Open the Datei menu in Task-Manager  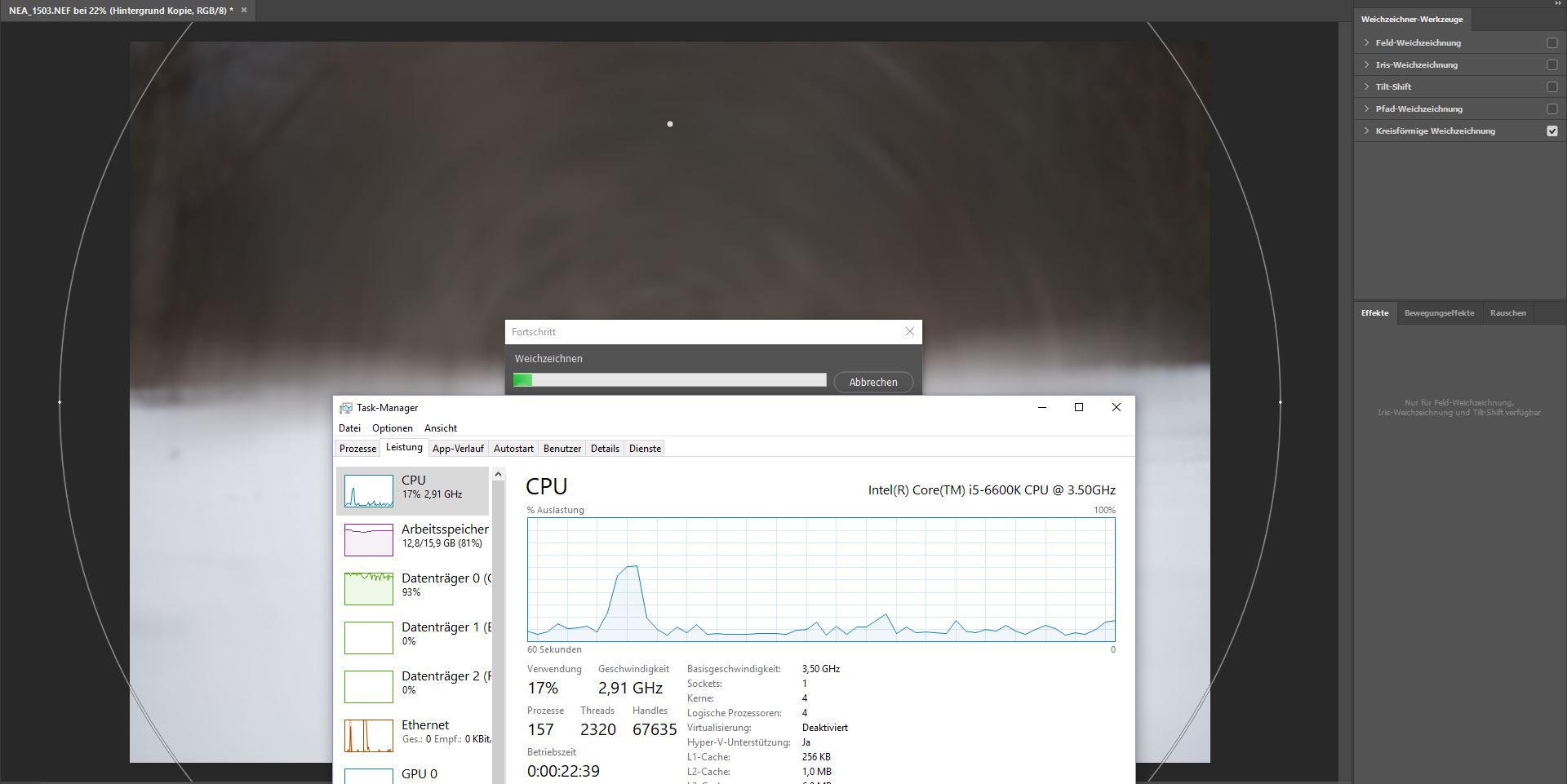click(349, 428)
